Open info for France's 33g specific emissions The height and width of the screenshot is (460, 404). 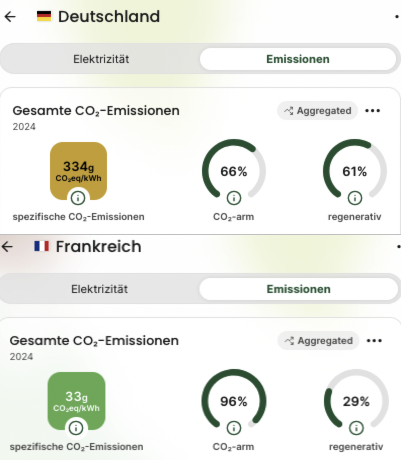point(76,428)
